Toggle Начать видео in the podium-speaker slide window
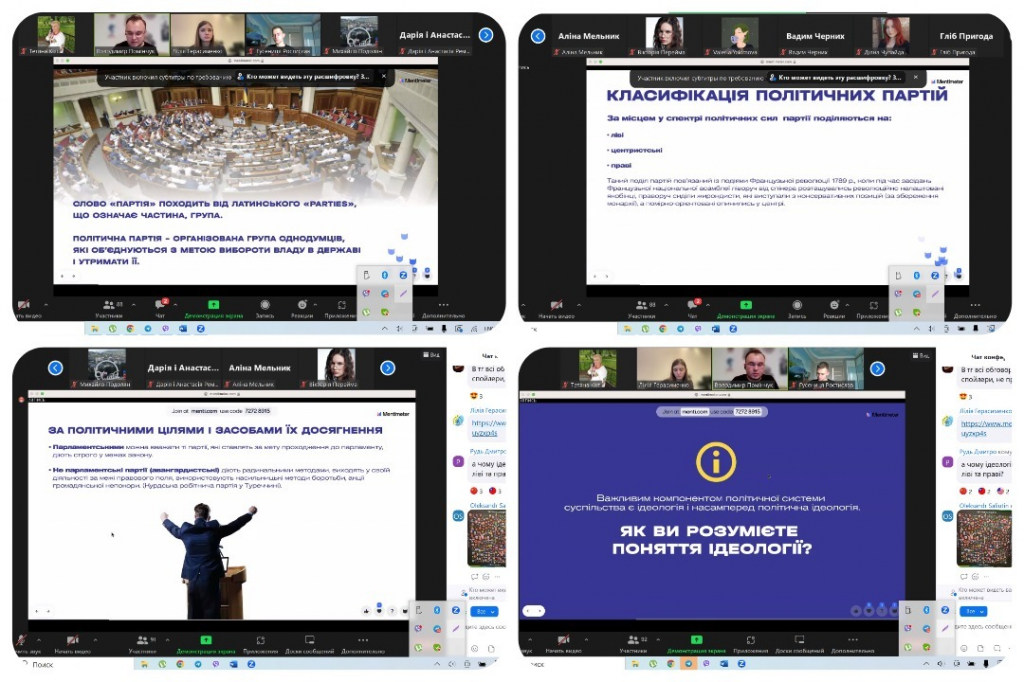 (72, 643)
